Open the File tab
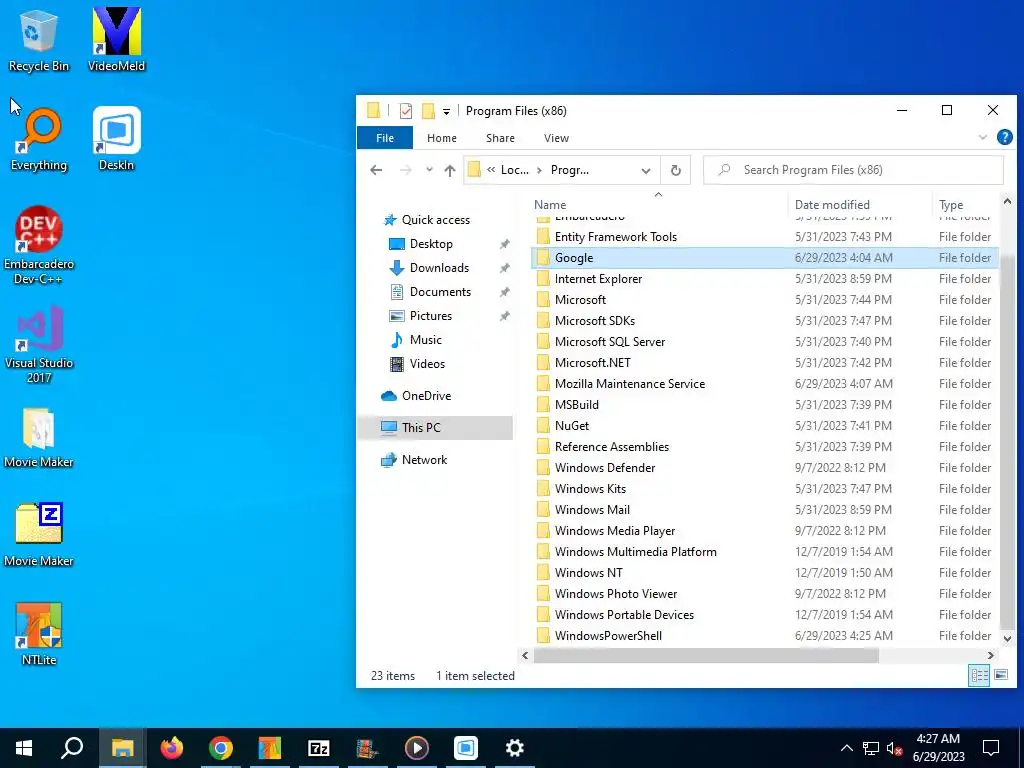Screen dimensions: 1024x768 tap(385, 138)
